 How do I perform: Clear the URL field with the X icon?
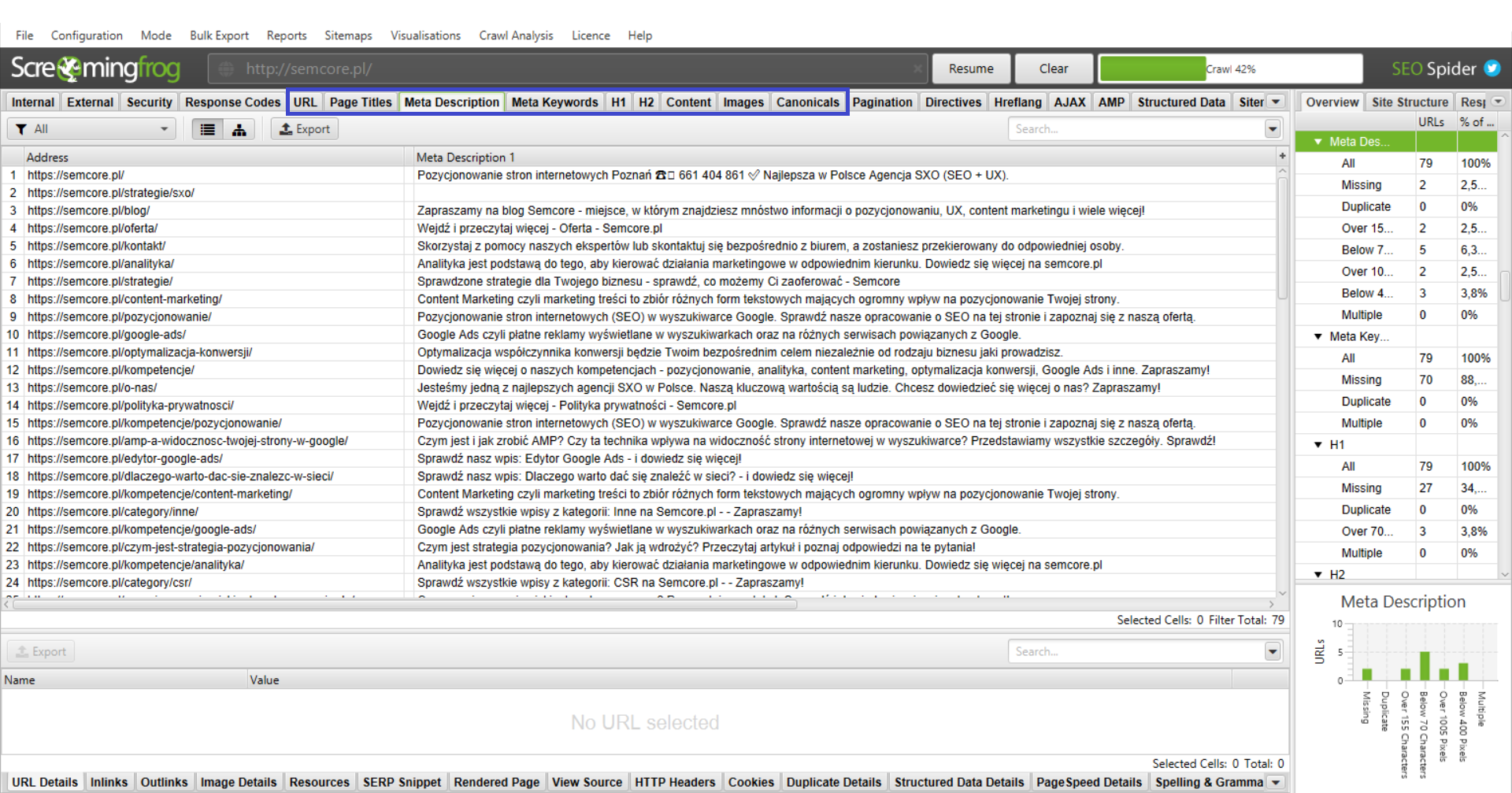pyautogui.click(x=917, y=69)
